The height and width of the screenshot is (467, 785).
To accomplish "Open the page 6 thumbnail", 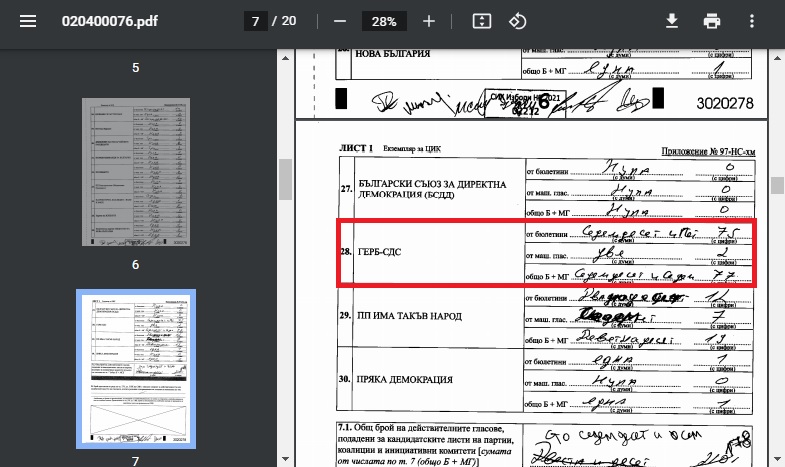I will click(x=136, y=172).
